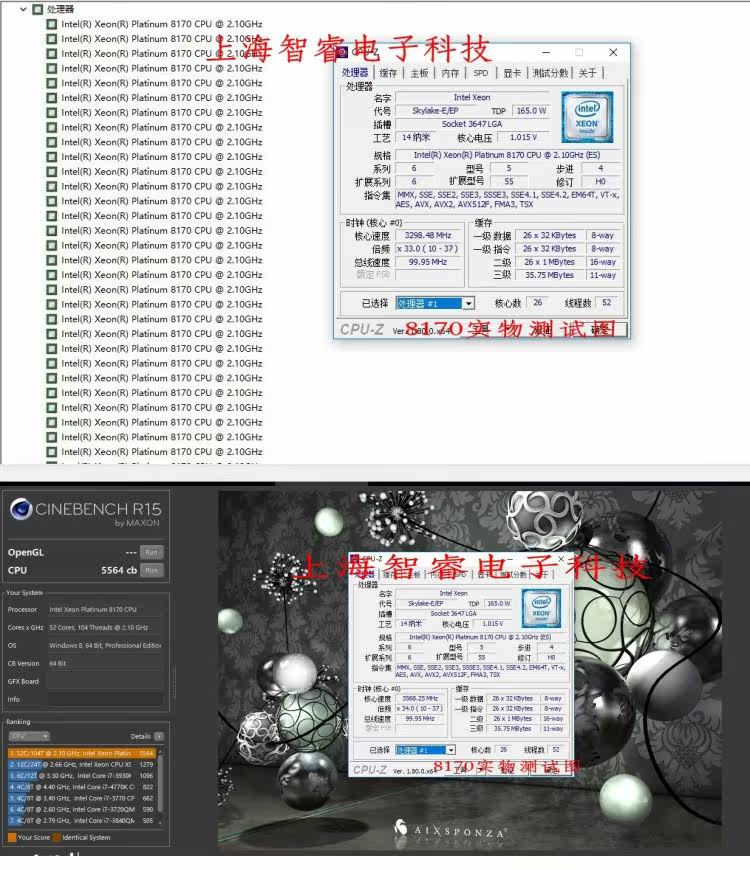
Task: Close the CPU-Z window over the Cinebench render
Action: pyautogui.click(x=560, y=559)
